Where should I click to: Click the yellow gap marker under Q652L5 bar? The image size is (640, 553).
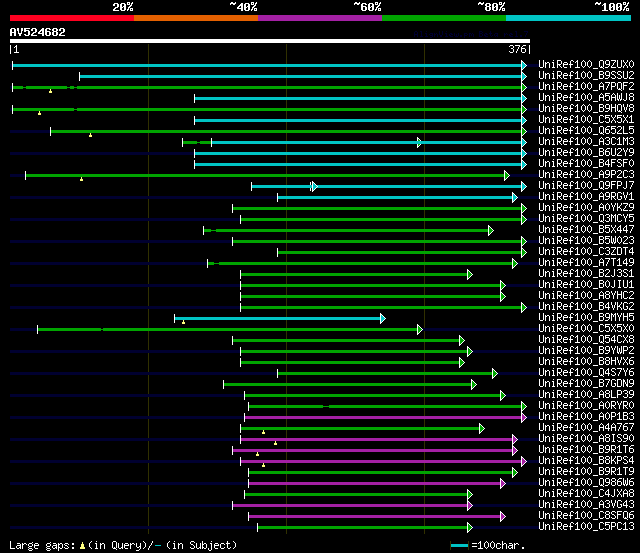pos(91,135)
